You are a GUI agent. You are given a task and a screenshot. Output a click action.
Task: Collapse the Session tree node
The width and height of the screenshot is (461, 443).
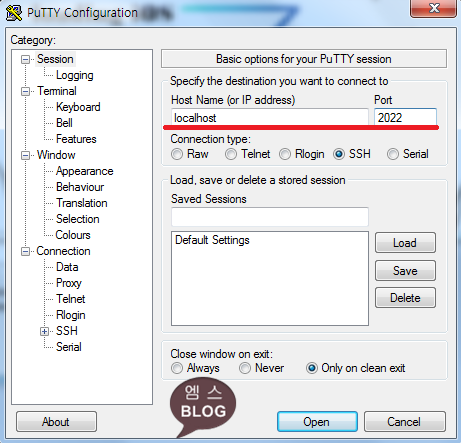25,59
